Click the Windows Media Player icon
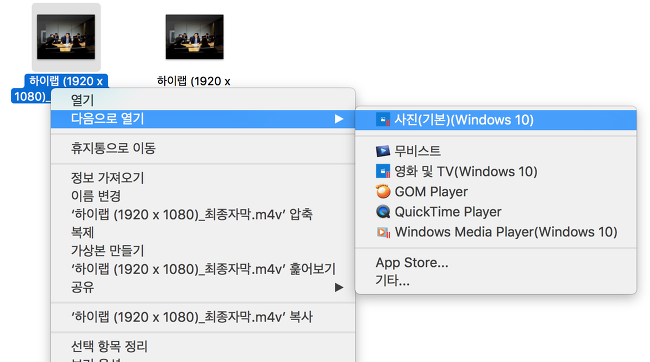 coord(383,232)
